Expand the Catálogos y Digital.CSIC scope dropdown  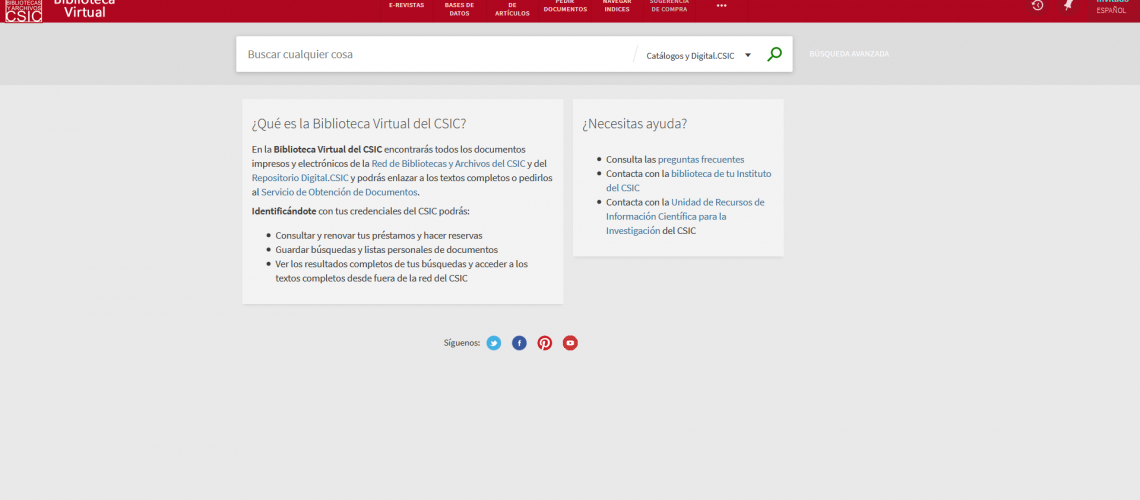(698, 55)
